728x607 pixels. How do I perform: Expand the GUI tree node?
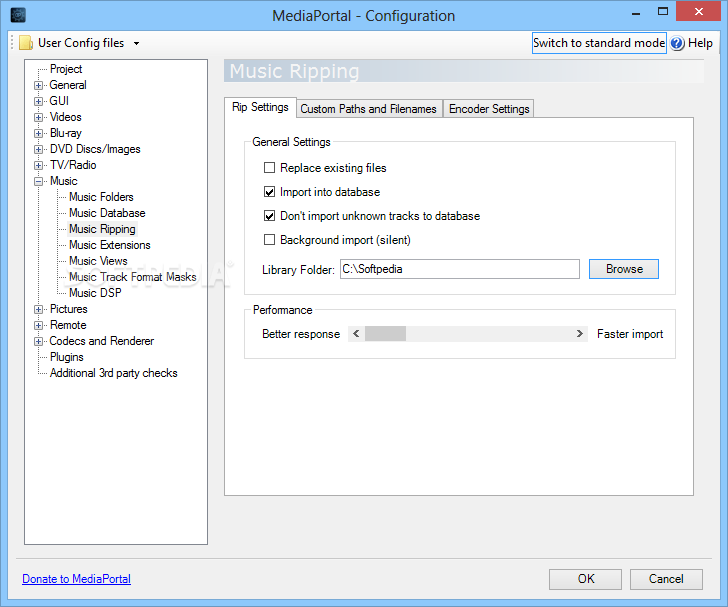pyautogui.click(x=39, y=101)
